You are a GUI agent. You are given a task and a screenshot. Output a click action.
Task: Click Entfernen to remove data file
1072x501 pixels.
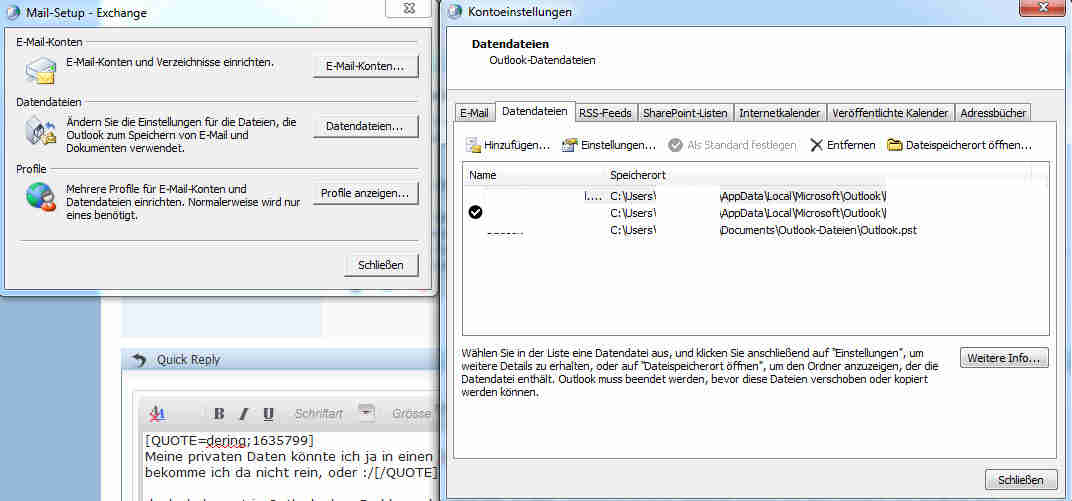coord(842,145)
